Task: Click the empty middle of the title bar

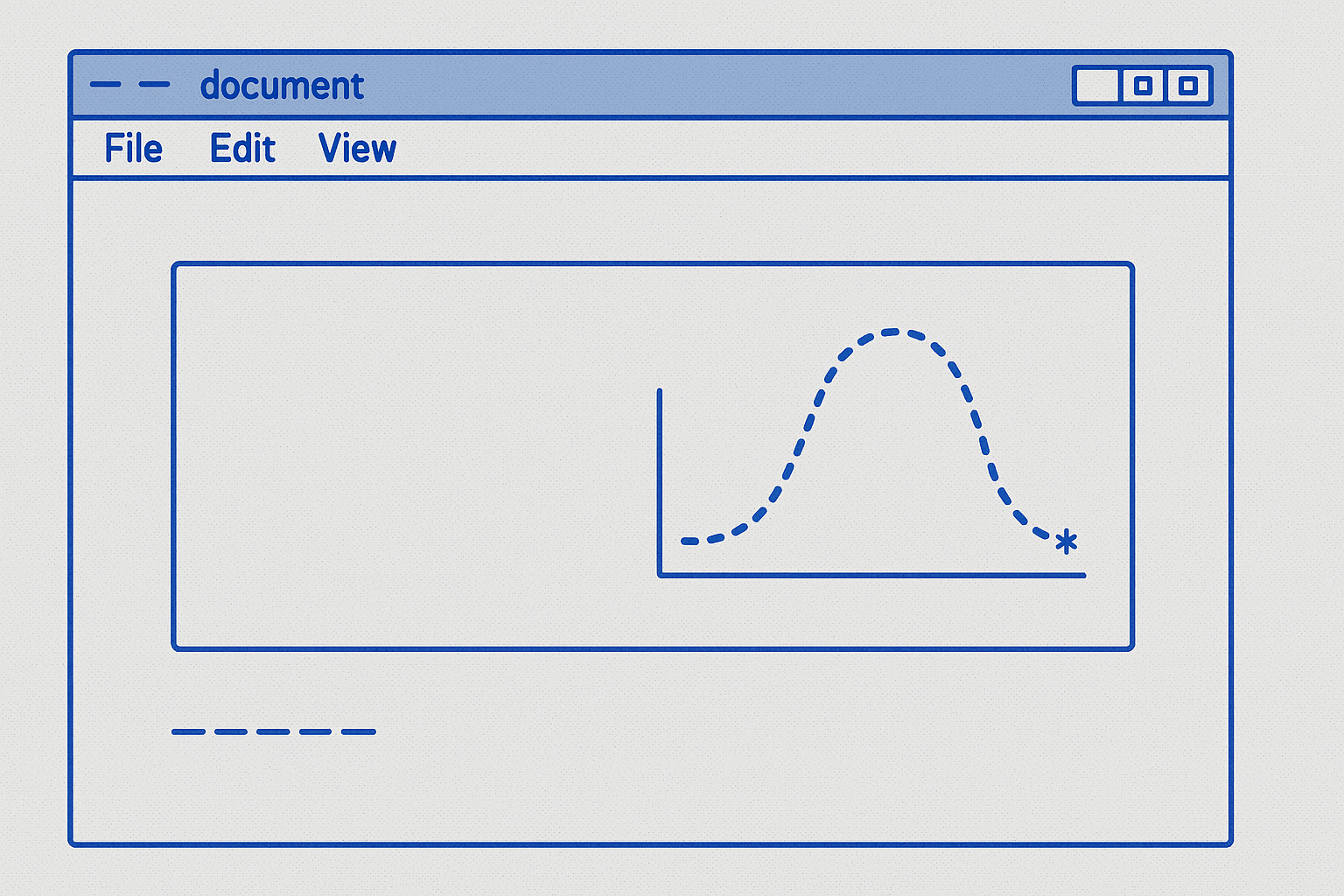Action: click(x=700, y=85)
